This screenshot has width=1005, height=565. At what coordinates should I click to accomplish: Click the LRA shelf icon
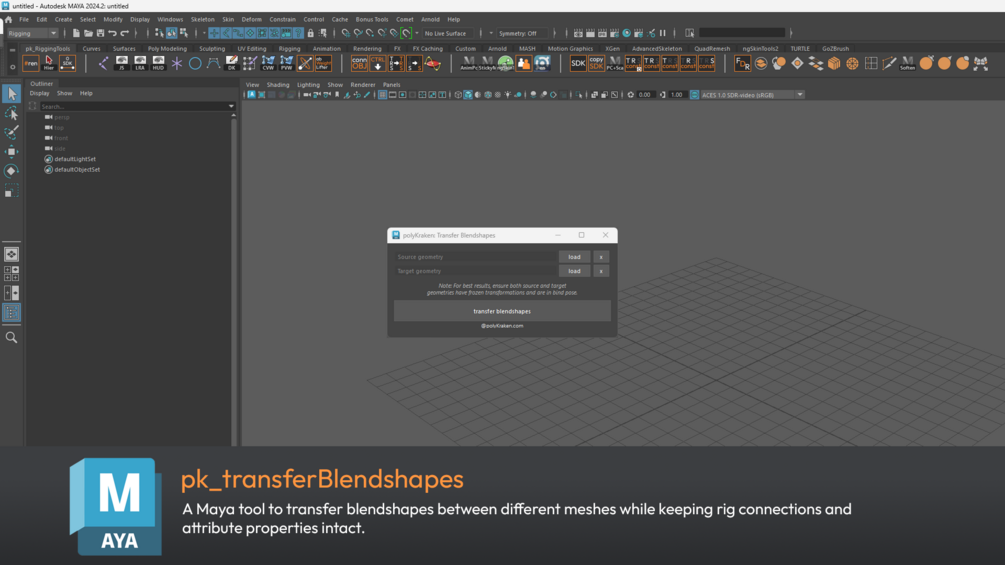(140, 63)
